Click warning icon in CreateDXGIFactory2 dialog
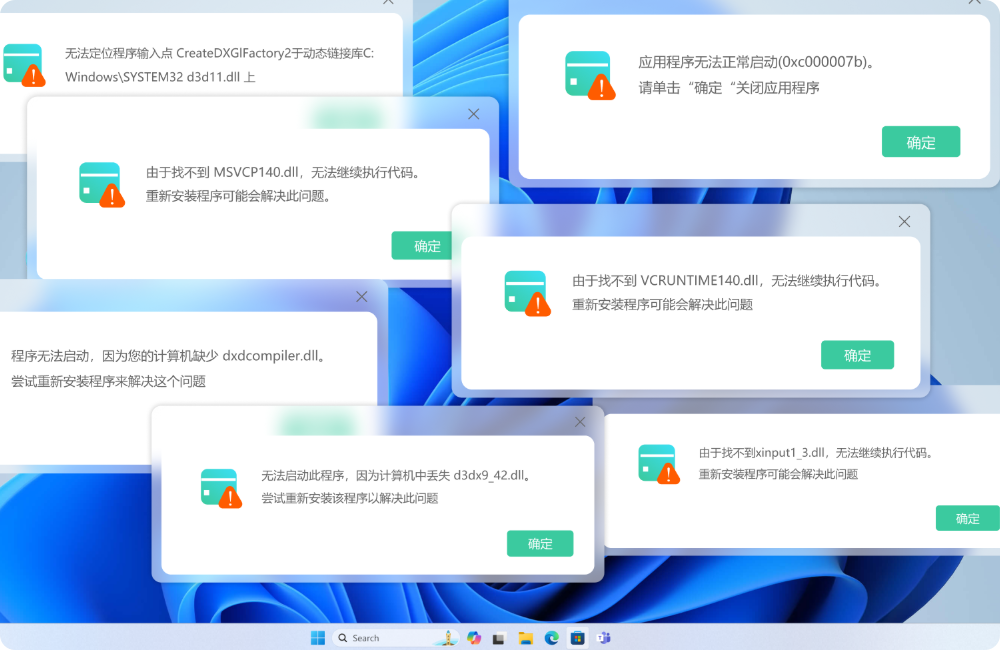The image size is (1000, 650). [x=24, y=64]
